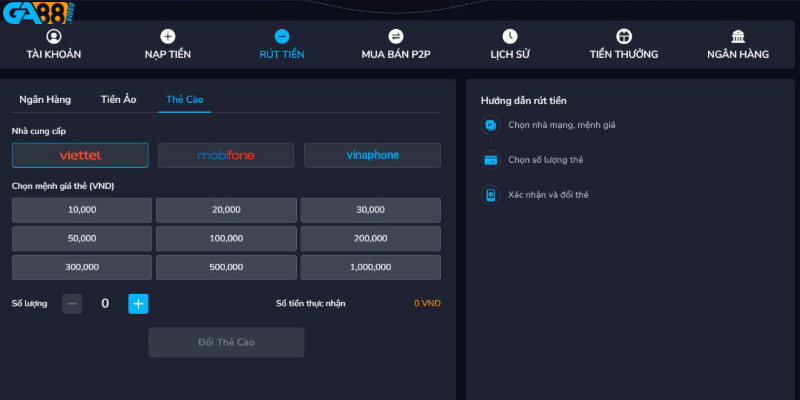Click the 0 VND received amount

427,304
